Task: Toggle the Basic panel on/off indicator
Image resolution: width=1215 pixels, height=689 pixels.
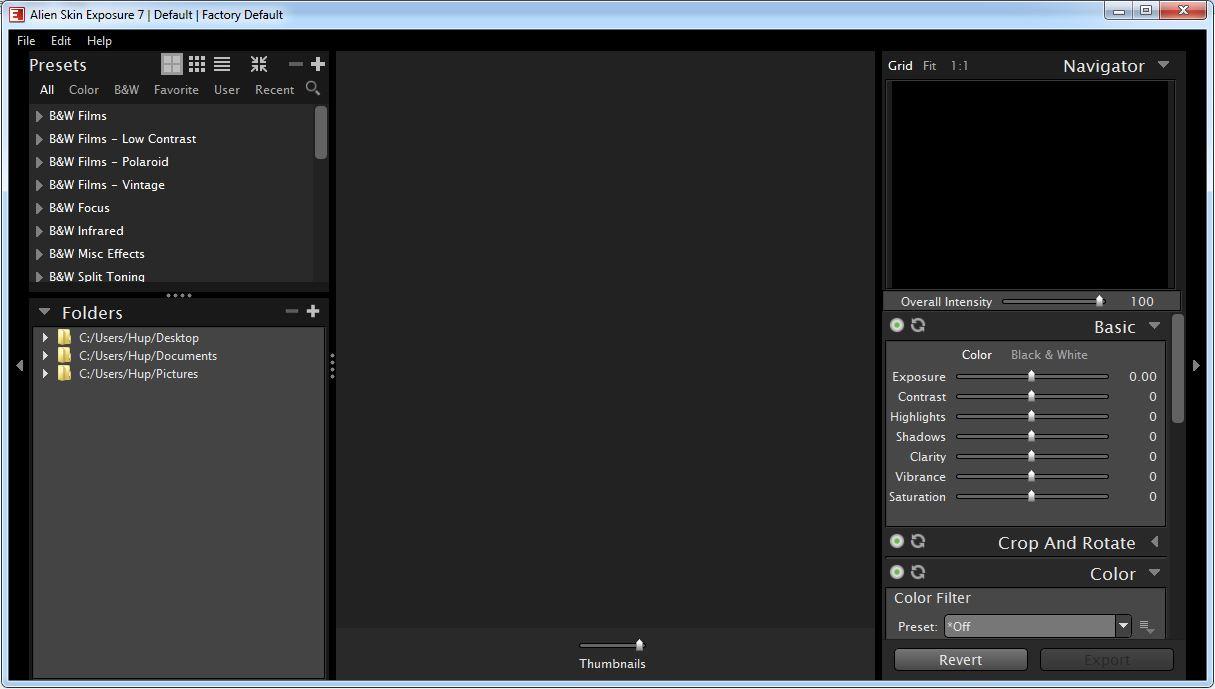Action: coord(897,325)
